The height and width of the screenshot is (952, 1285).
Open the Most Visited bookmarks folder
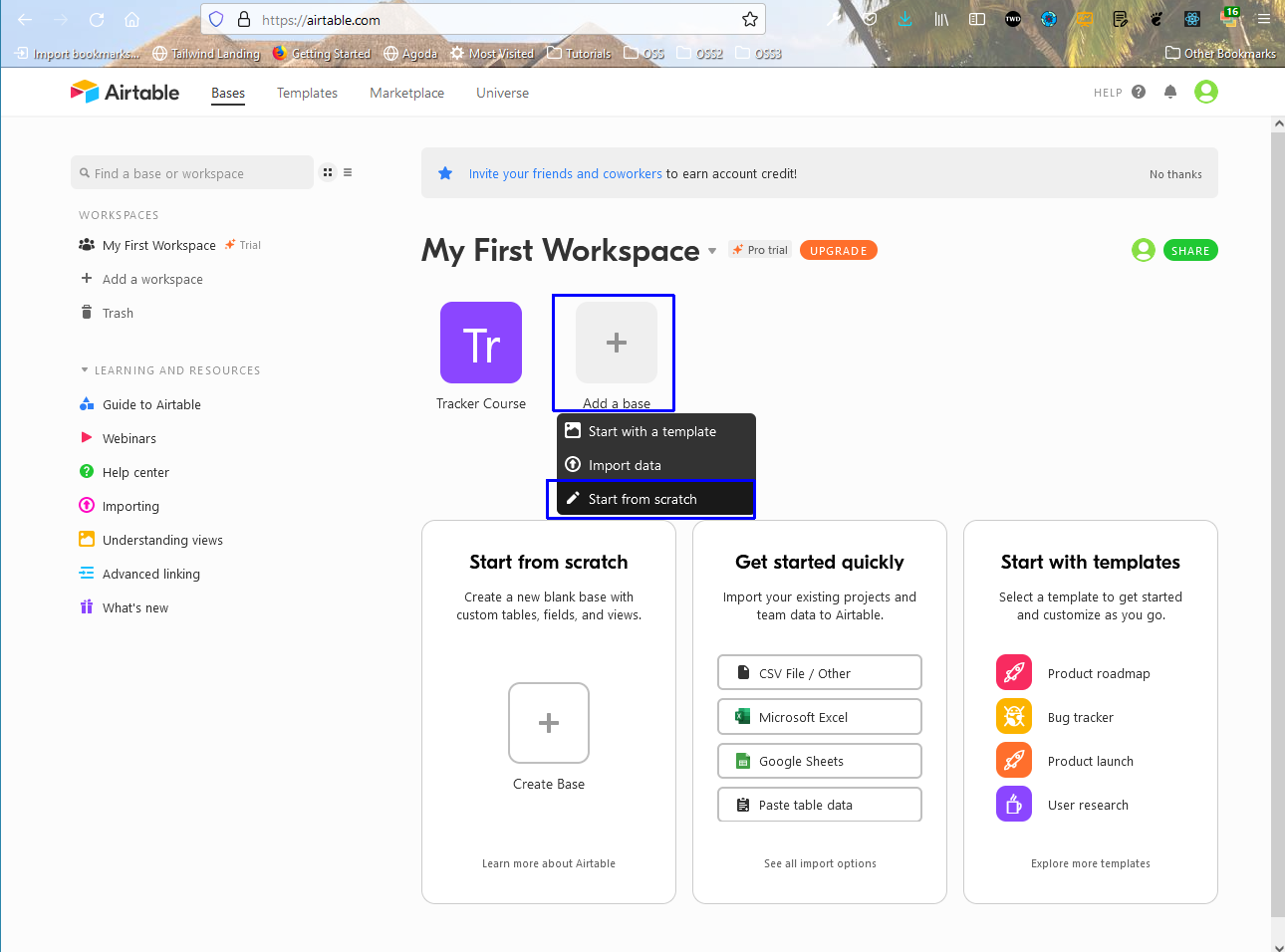coord(492,53)
